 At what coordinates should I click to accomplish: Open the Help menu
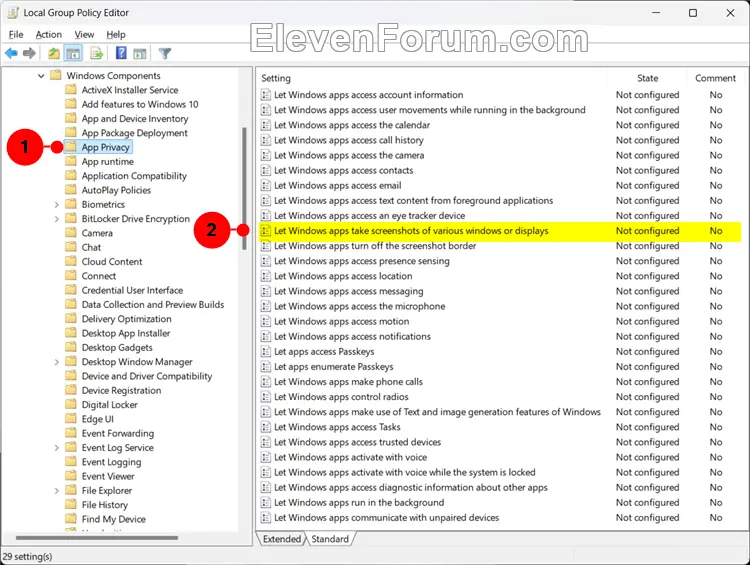[x=116, y=34]
